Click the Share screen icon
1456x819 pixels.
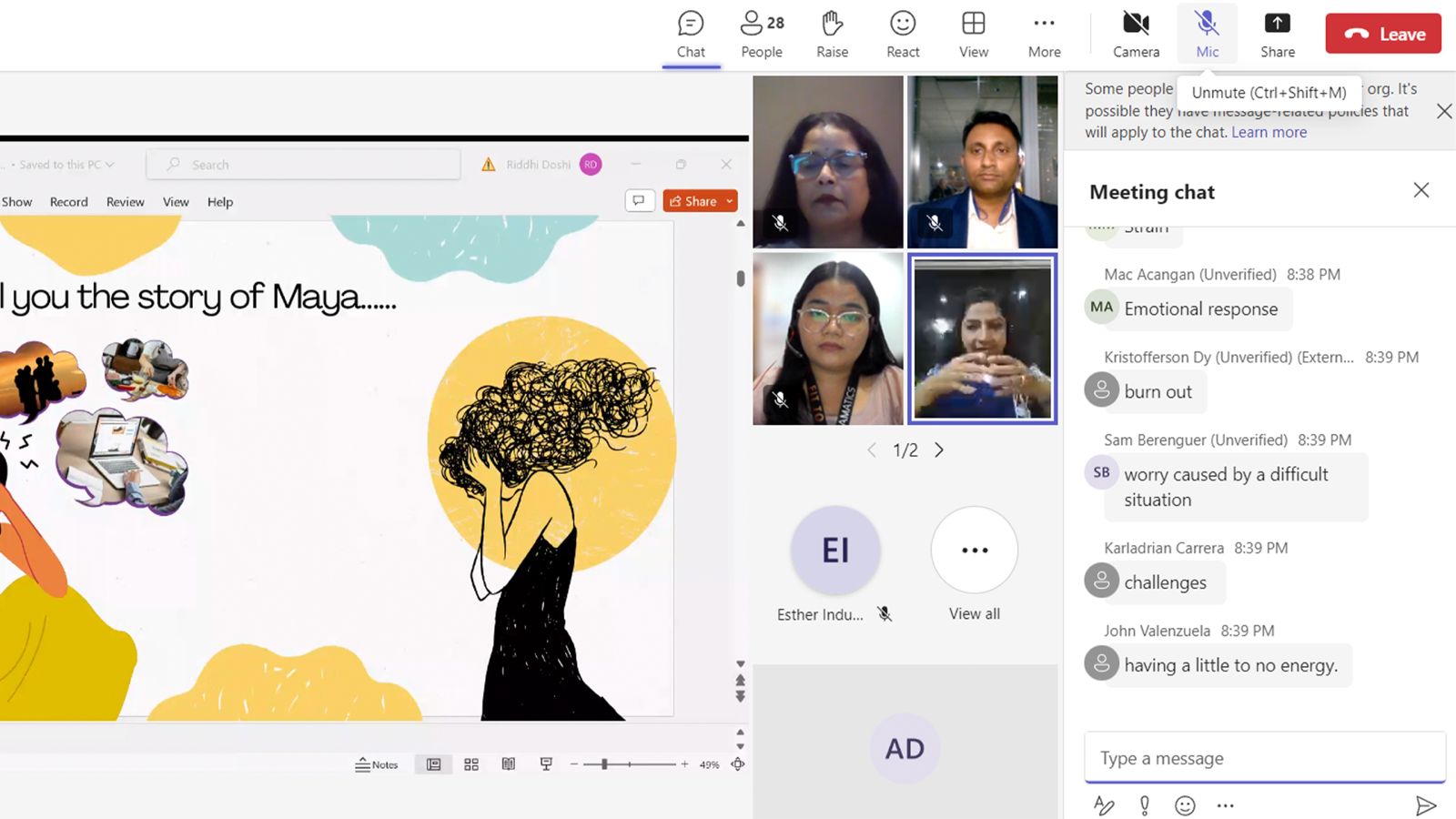pos(1277,34)
